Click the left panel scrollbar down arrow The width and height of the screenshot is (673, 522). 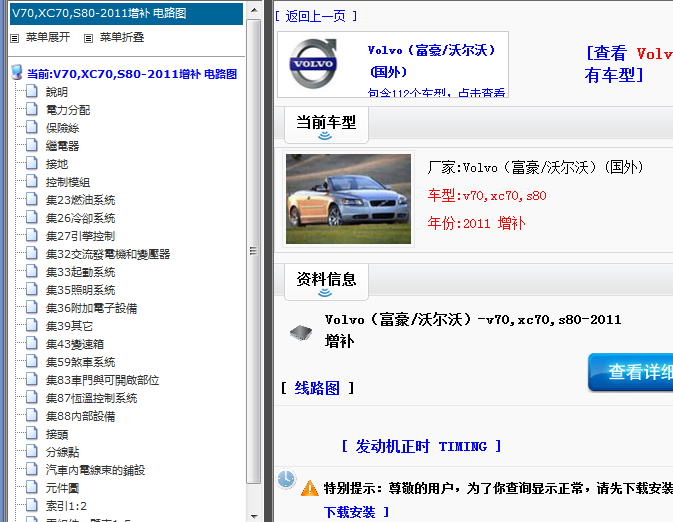254,516
